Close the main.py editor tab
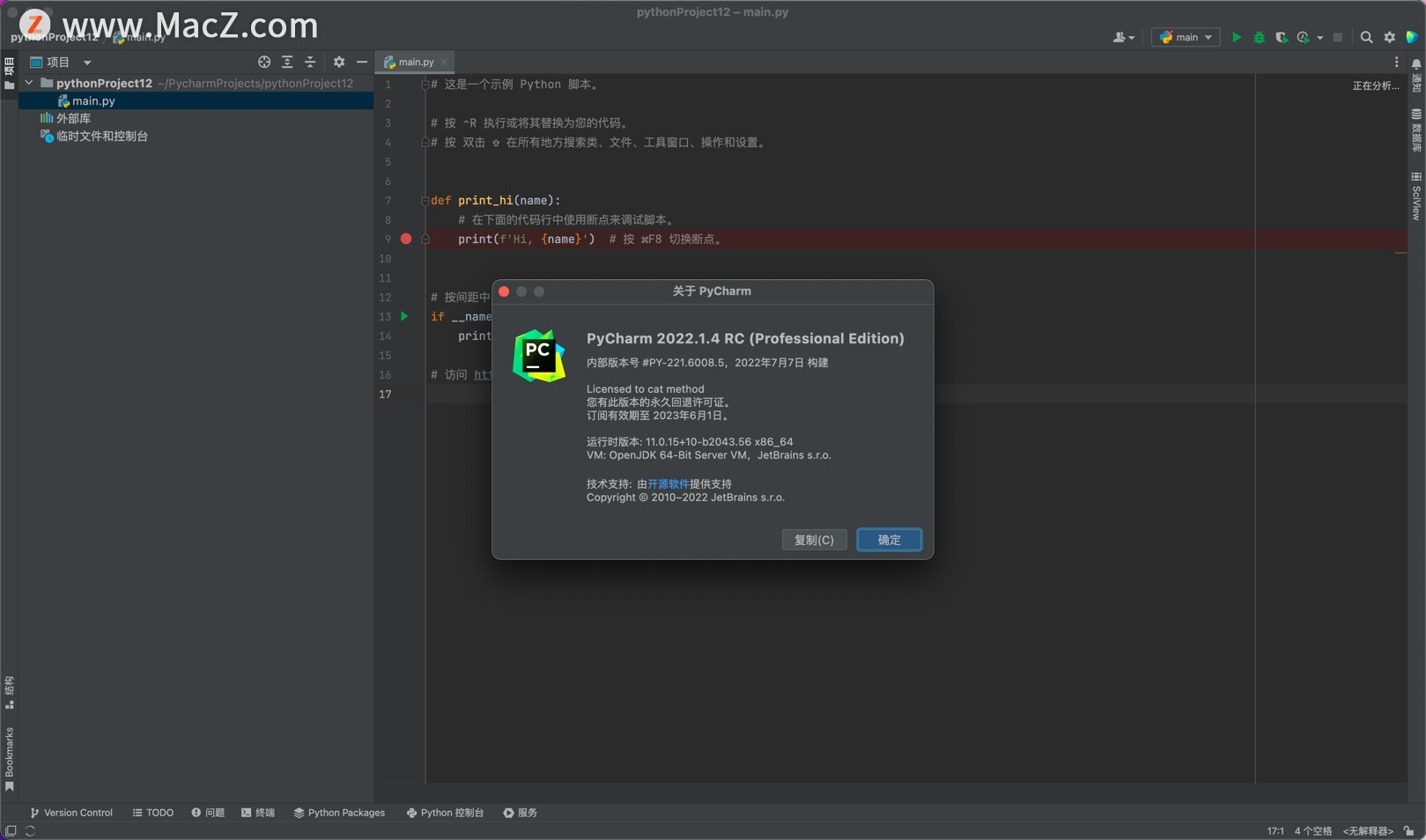 [x=444, y=62]
